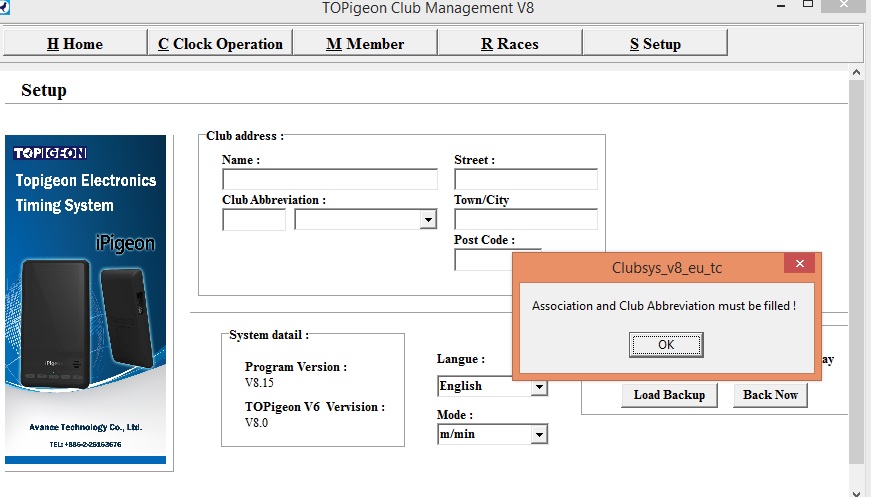Select the Setup tab

coord(655,43)
